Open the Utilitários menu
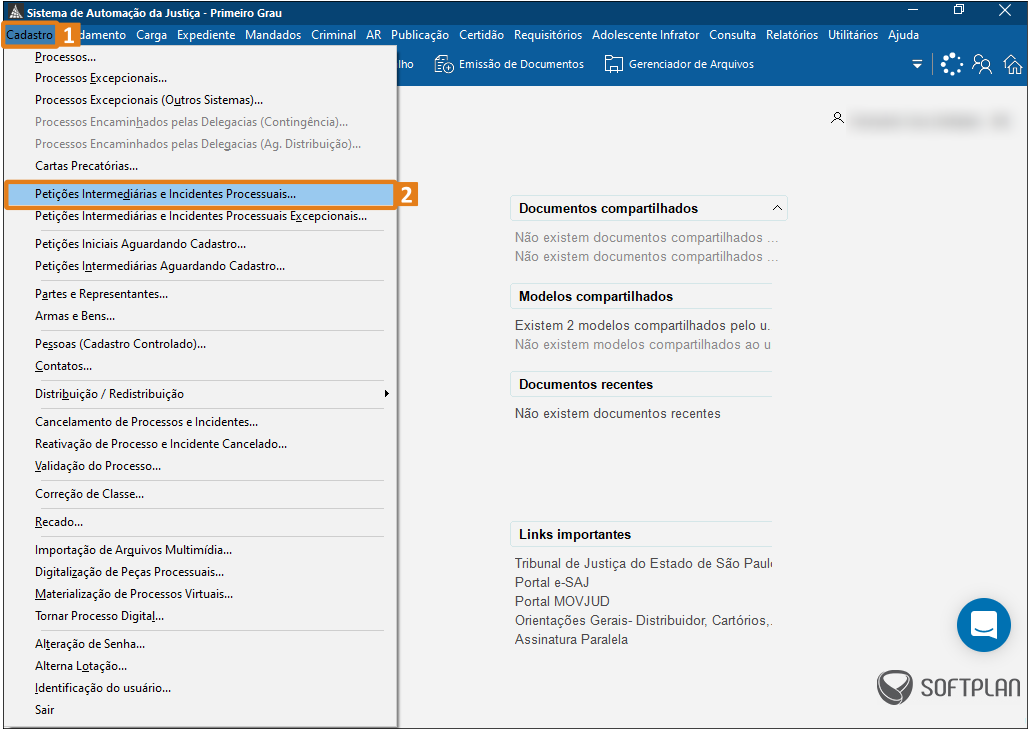Image resolution: width=1029 pixels, height=730 pixels. click(853, 35)
